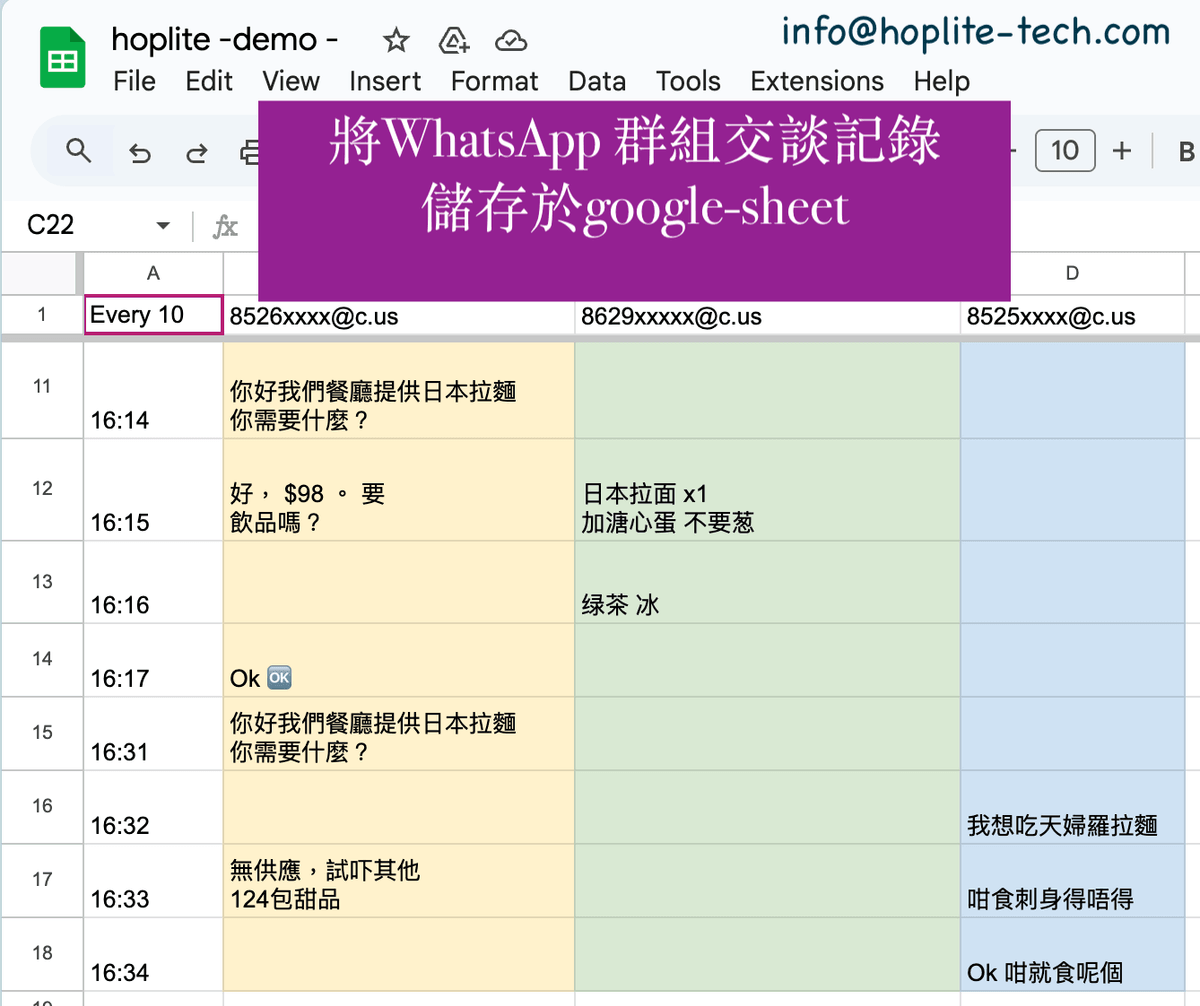Open the Extensions menu

point(816,81)
